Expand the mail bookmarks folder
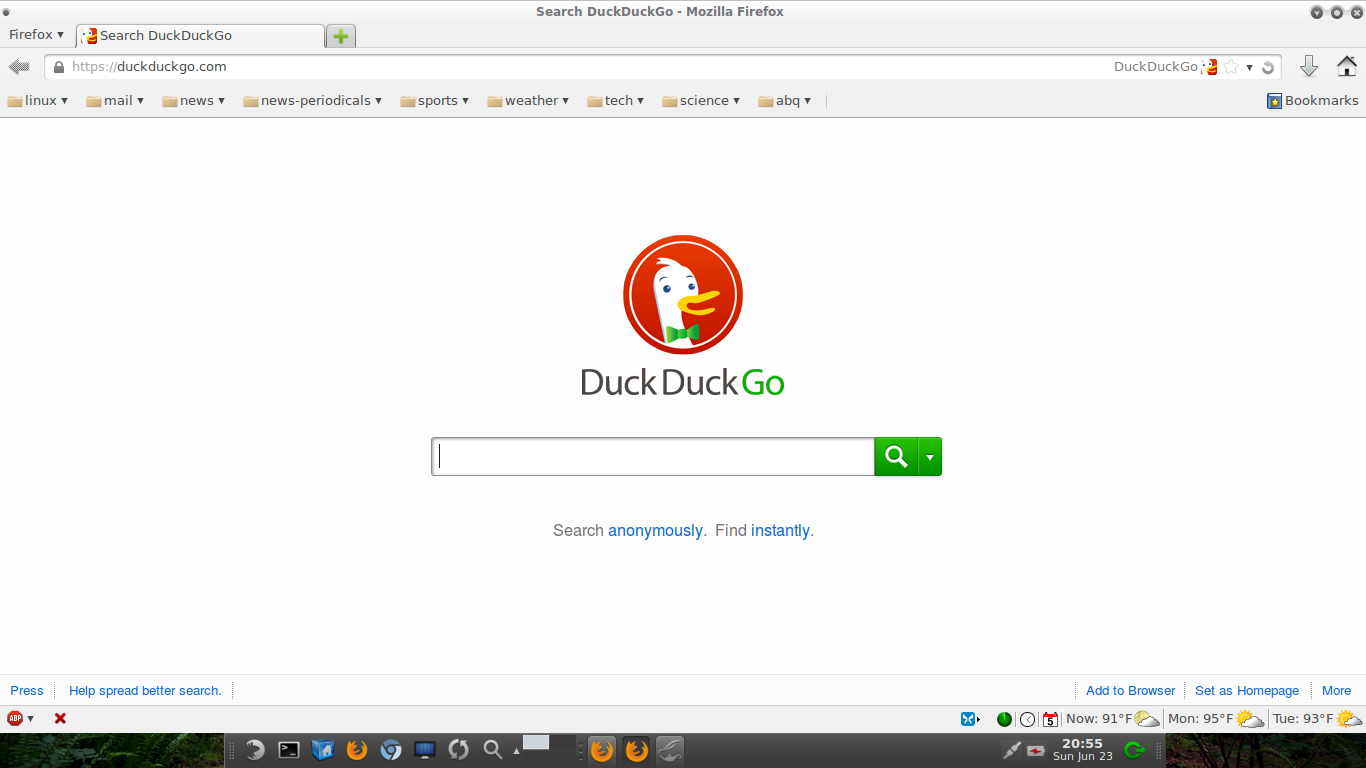Image resolution: width=1366 pixels, height=768 pixels. 115,101
